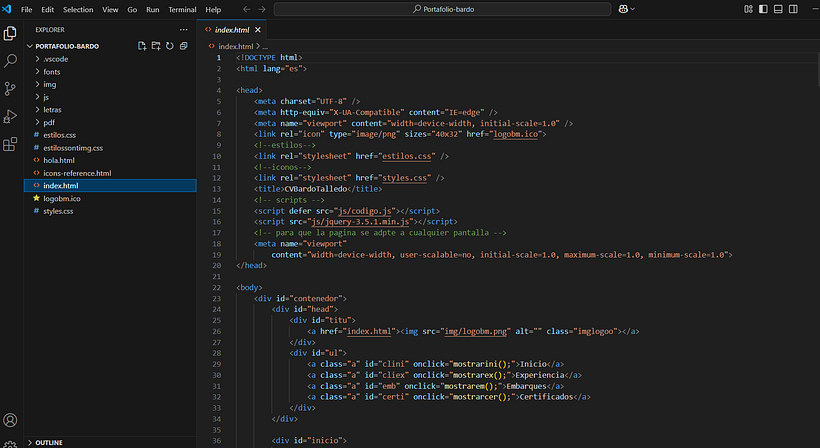Open the Extensions view
820x448 pixels.
(x=10, y=144)
